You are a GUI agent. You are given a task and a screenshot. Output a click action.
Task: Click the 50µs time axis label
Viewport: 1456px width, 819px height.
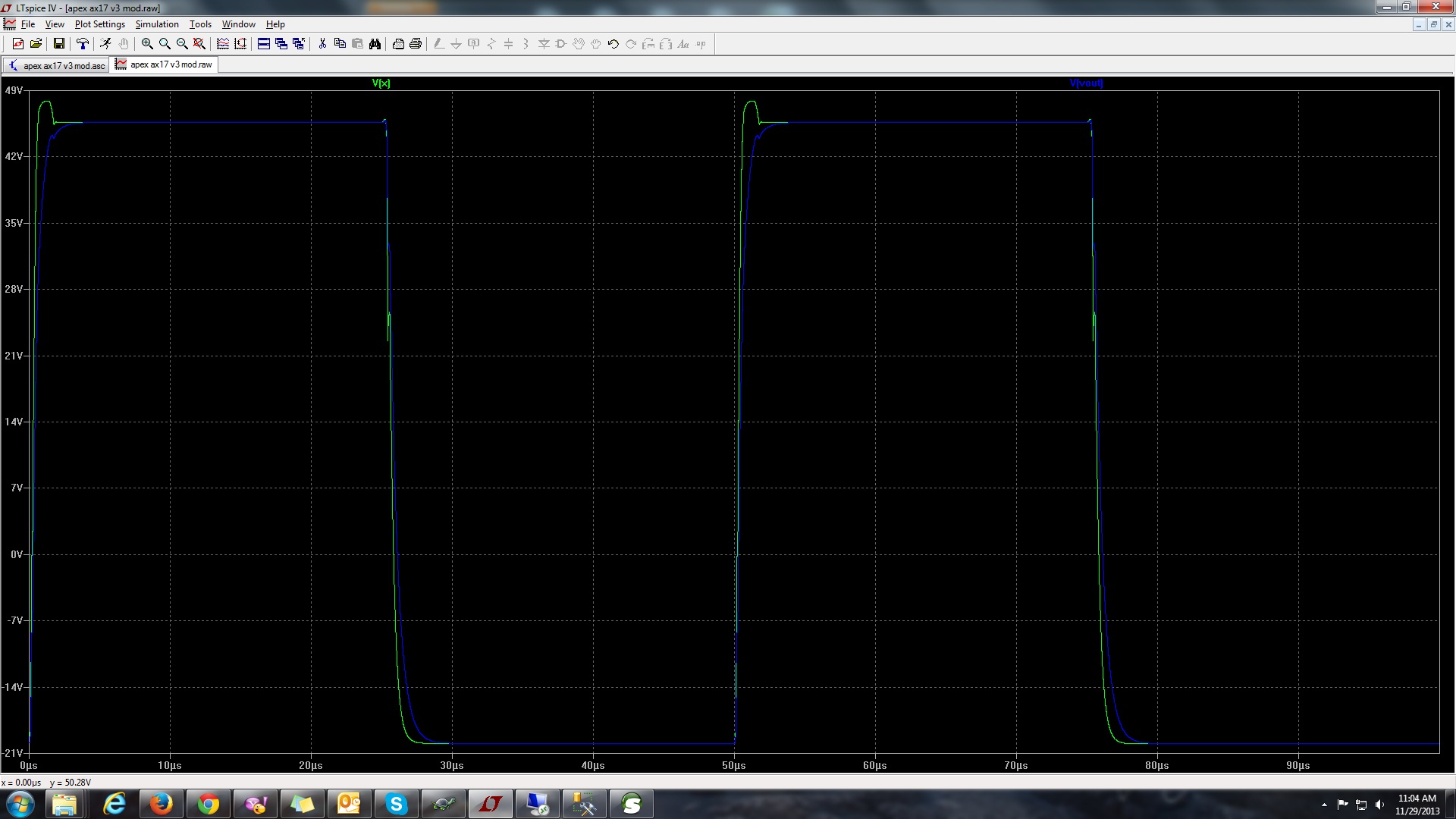tap(734, 765)
